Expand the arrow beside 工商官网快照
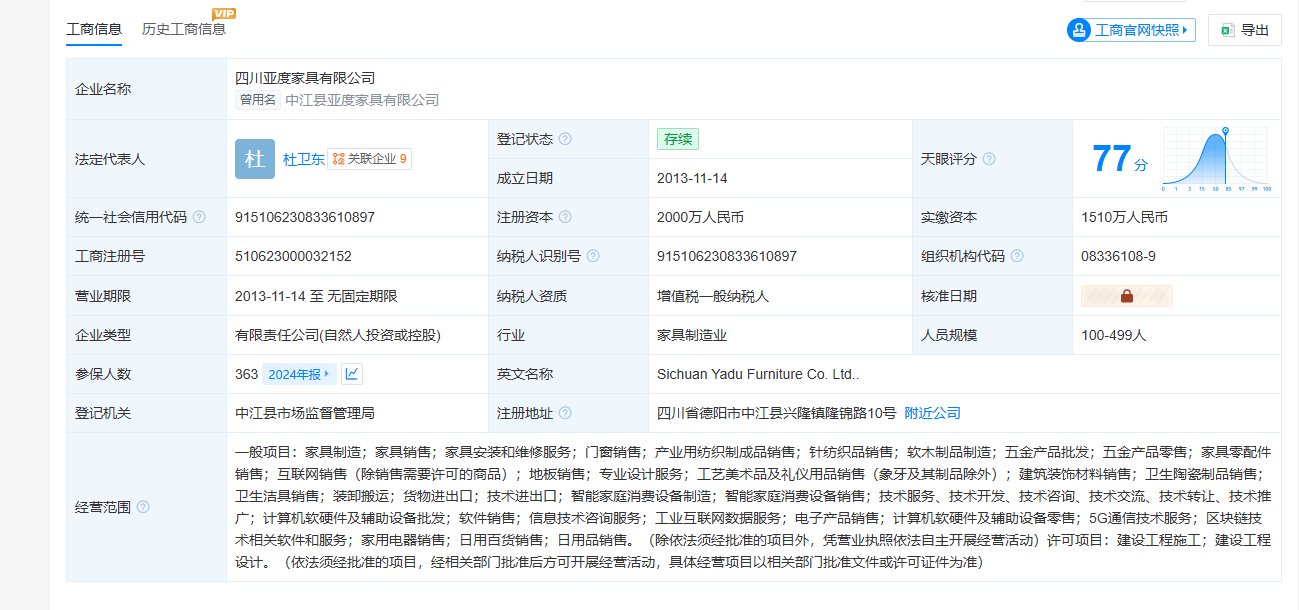Image resolution: width=1299 pixels, height=610 pixels. tap(1185, 30)
